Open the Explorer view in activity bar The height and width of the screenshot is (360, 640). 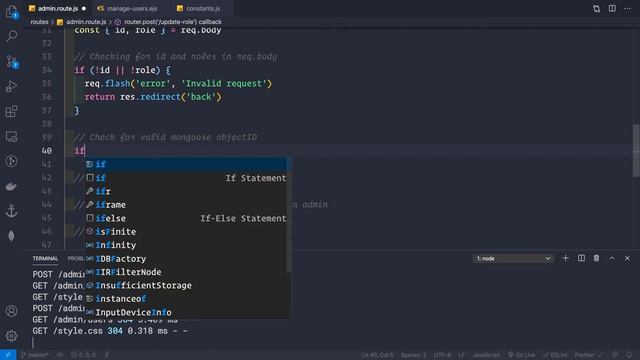coord(11,12)
